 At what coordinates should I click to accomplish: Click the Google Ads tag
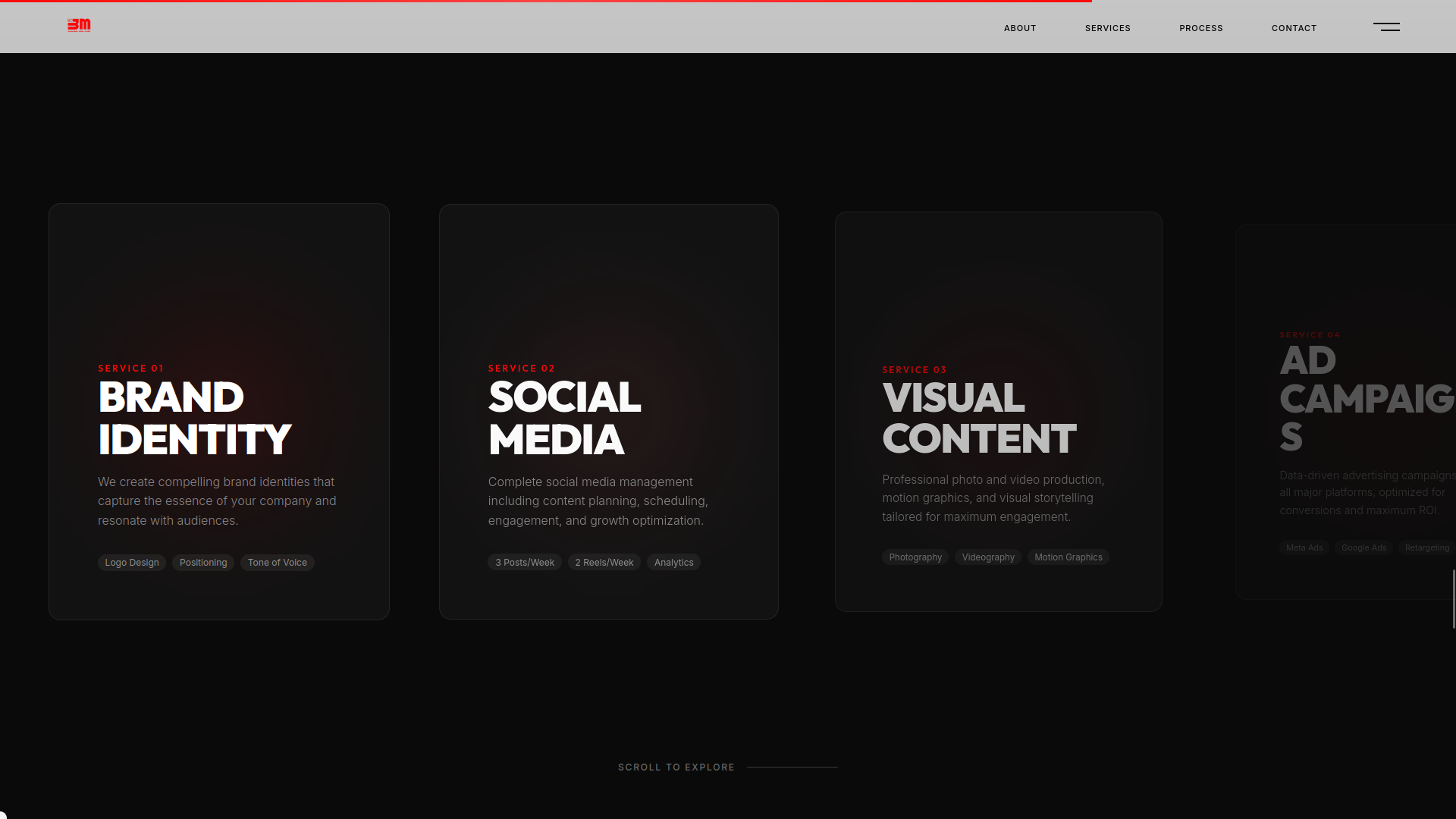click(x=1363, y=548)
